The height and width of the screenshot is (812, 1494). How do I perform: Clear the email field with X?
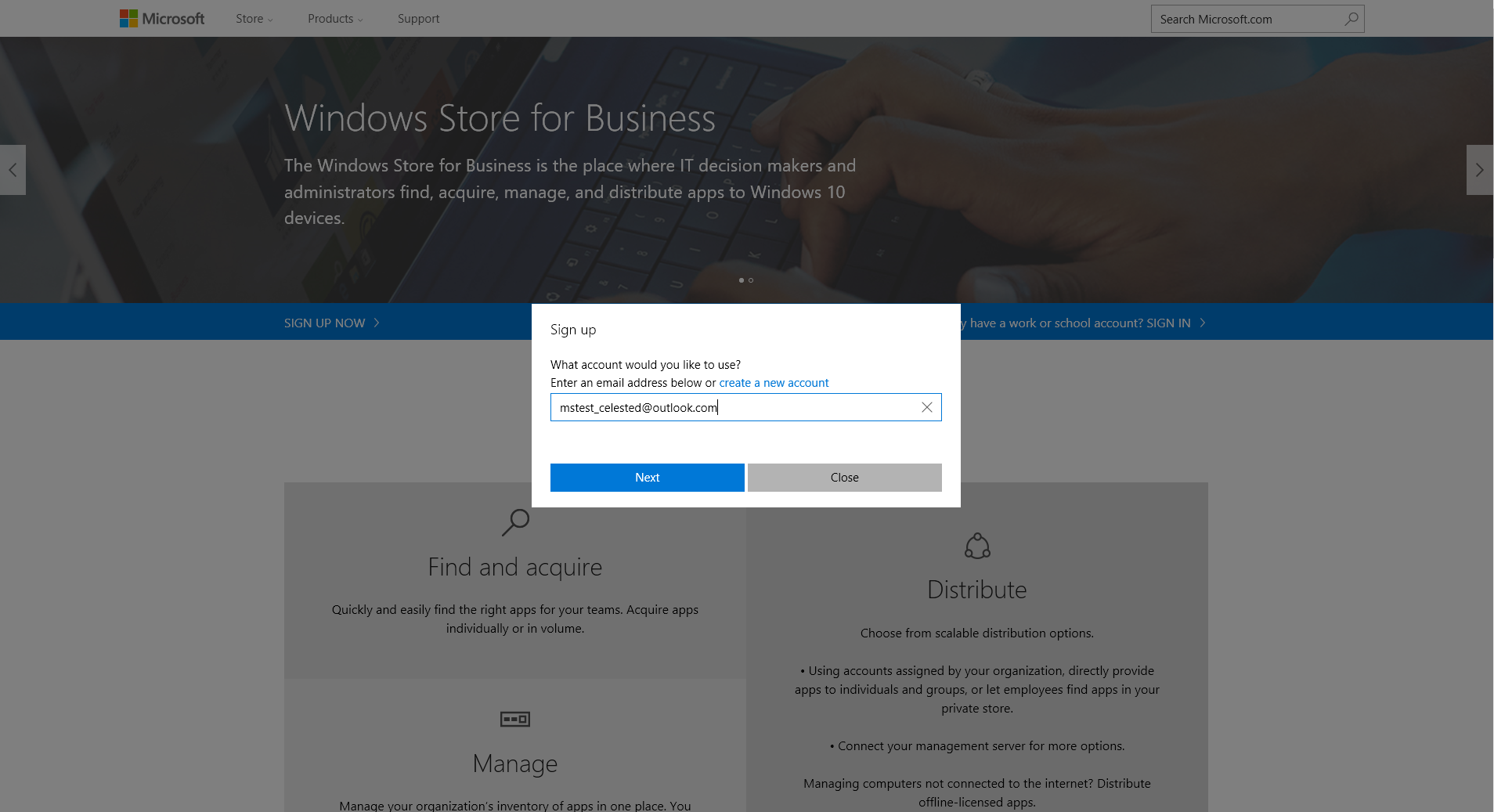tap(927, 407)
